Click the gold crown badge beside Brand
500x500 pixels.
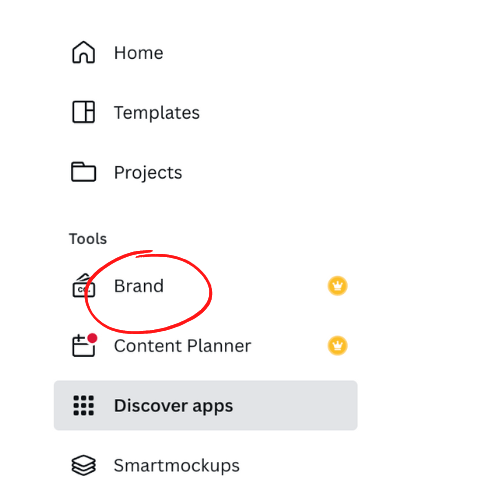(x=337, y=286)
